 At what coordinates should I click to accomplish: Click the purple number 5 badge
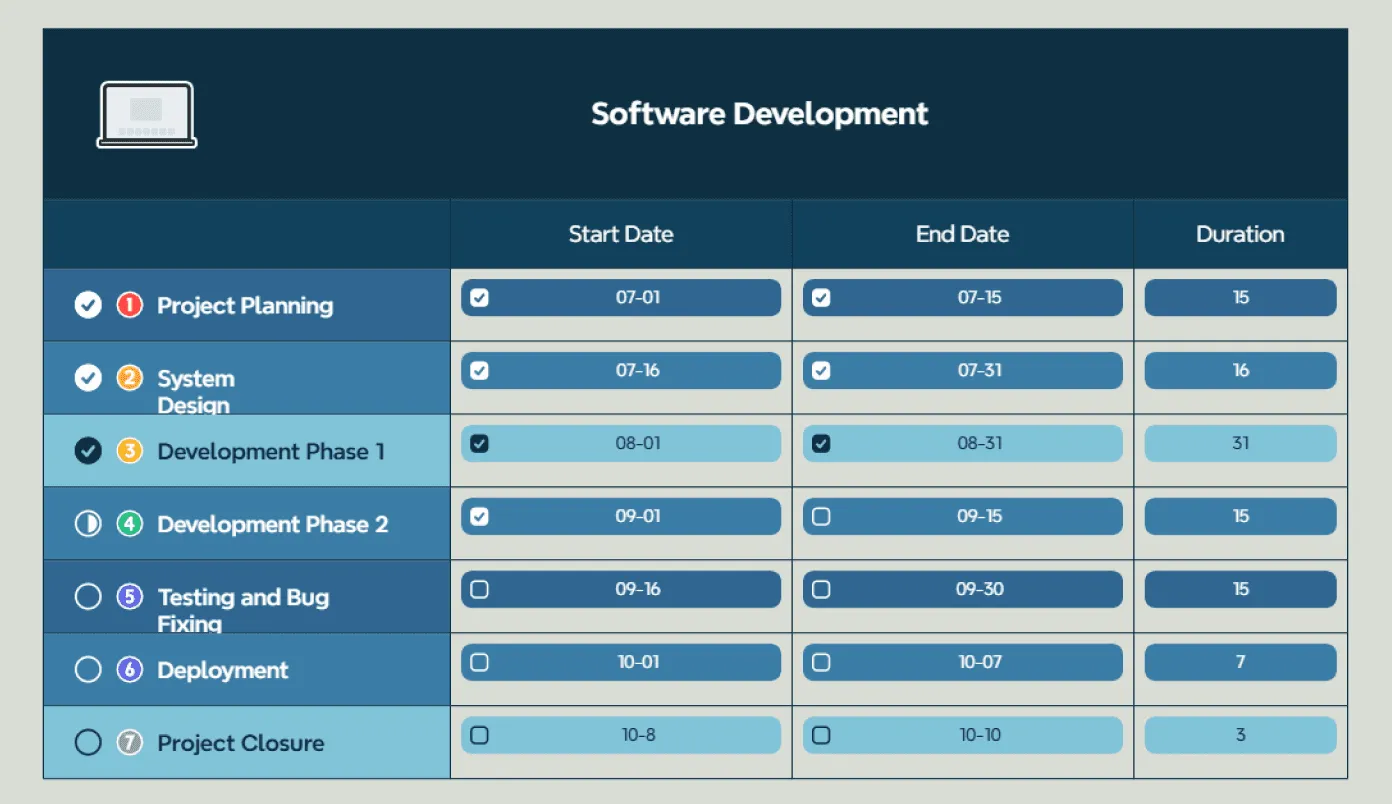point(130,597)
